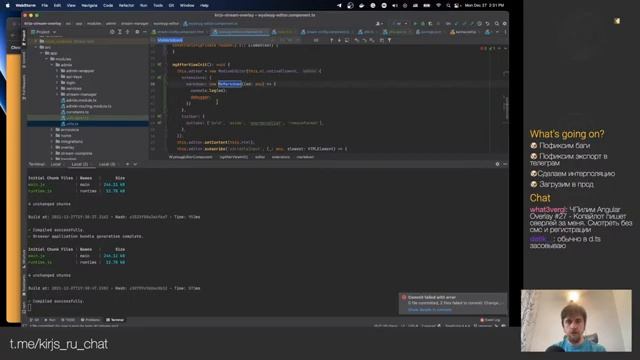
Task: Click the Commit failed with error notification
Action: click(x=453, y=303)
